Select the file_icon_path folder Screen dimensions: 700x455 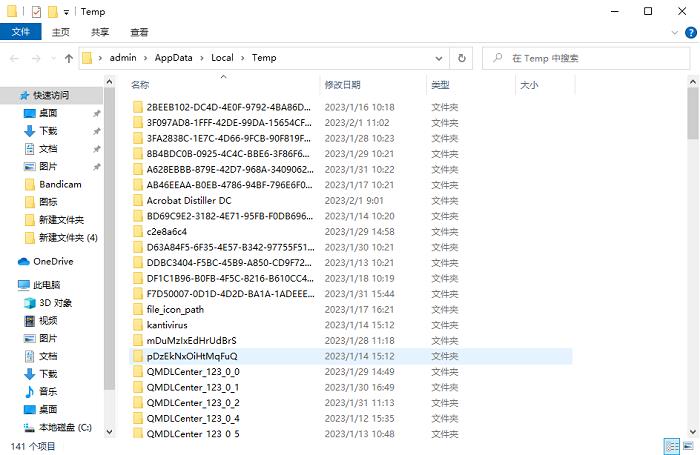[x=175, y=309]
